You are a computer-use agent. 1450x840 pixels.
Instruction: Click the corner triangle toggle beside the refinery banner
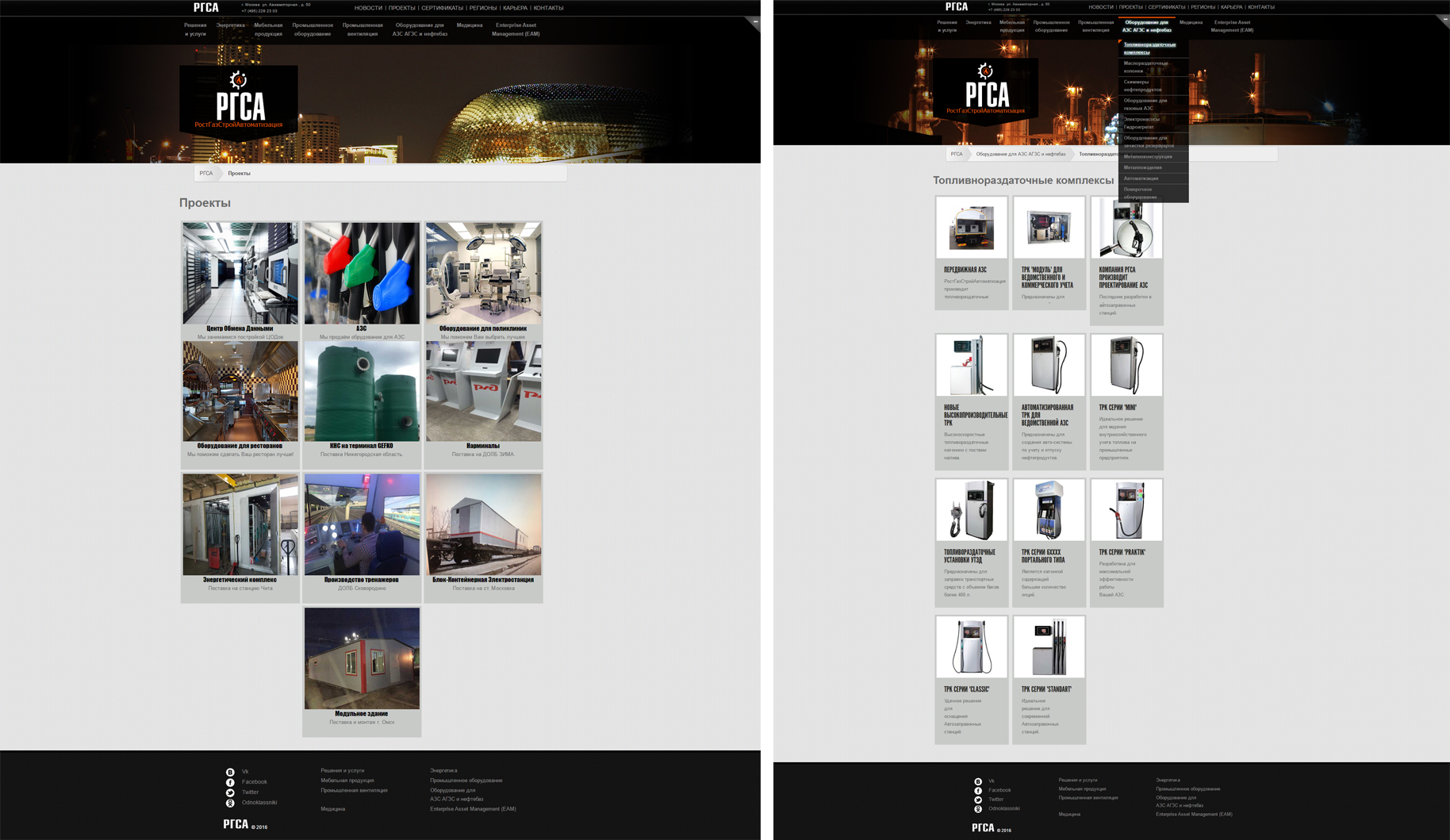click(1443, 21)
